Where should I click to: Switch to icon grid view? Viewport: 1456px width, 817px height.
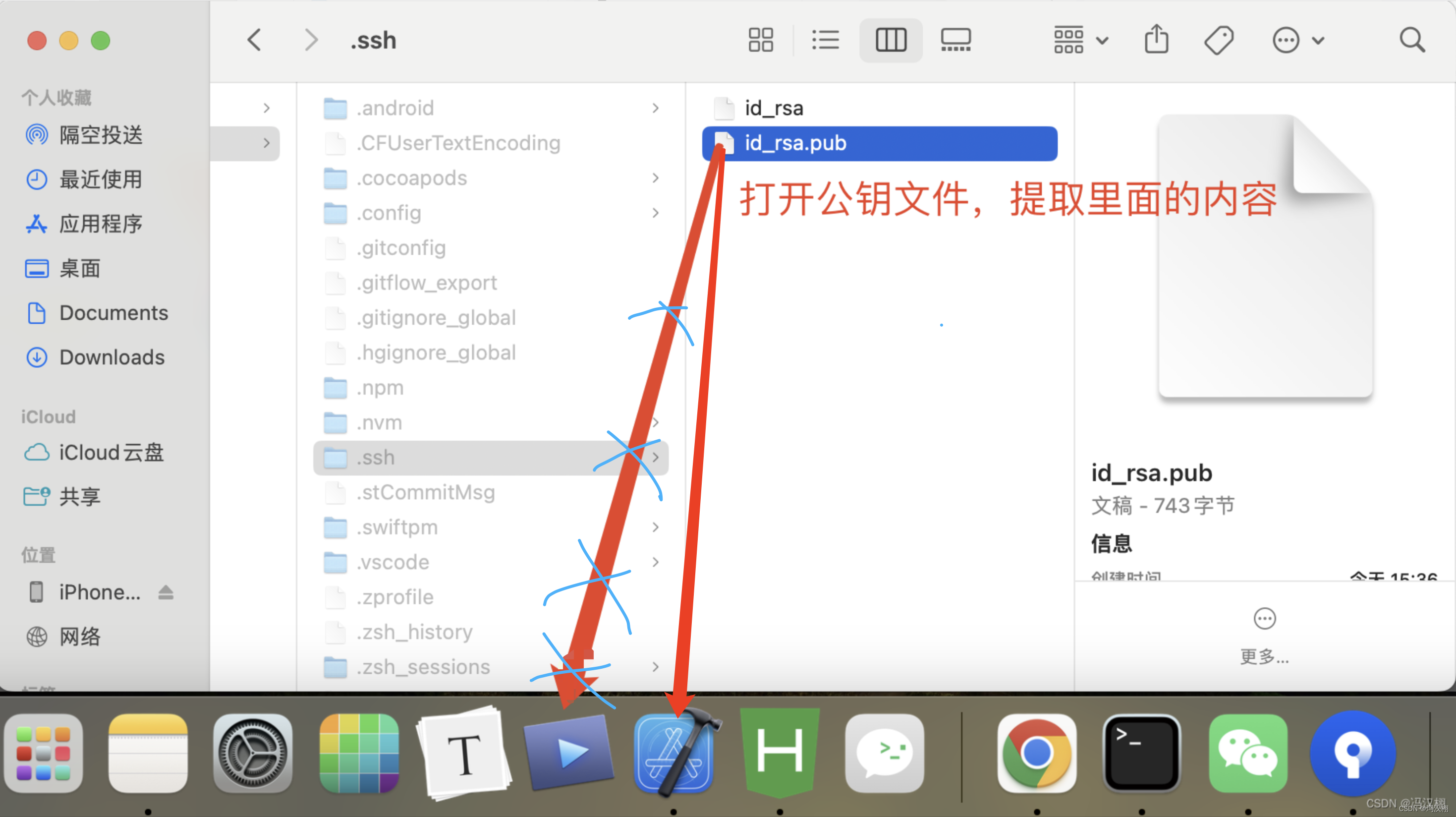(760, 40)
